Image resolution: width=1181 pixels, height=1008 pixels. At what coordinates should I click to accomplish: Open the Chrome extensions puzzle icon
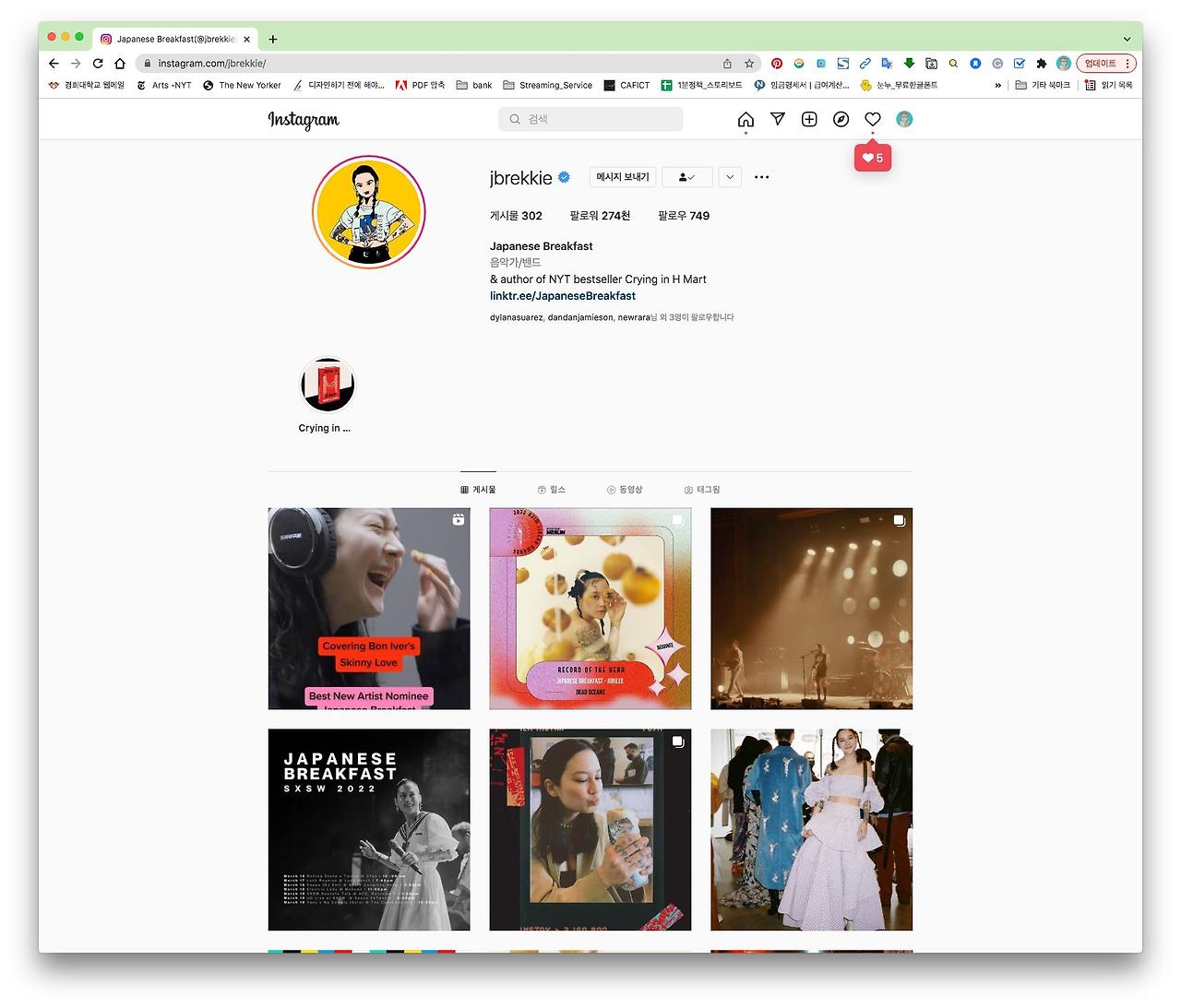click(x=1042, y=64)
